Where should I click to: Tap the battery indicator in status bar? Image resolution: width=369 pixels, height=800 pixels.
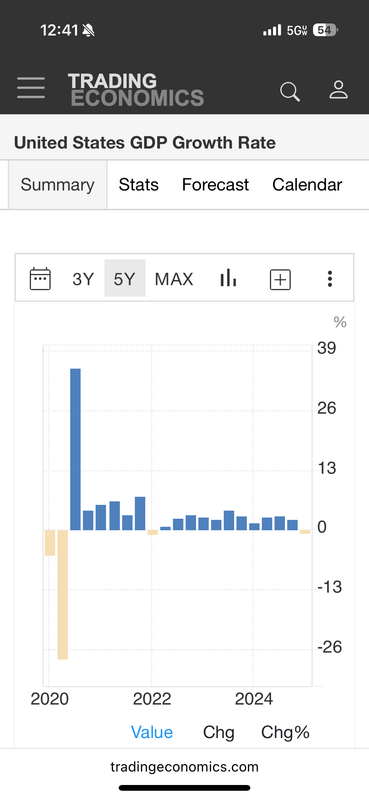326,31
